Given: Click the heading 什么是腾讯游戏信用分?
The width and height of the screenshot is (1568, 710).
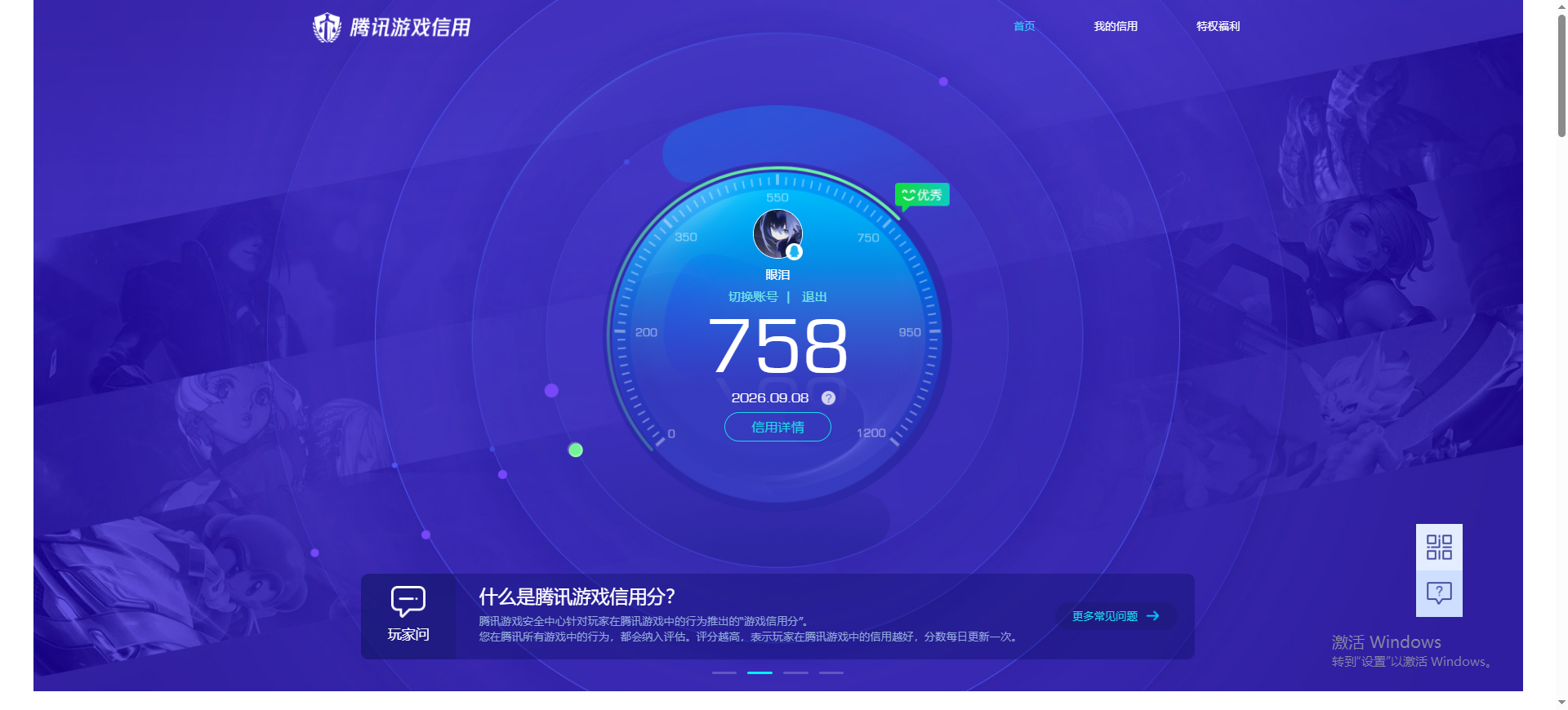Looking at the screenshot, I should click(577, 597).
